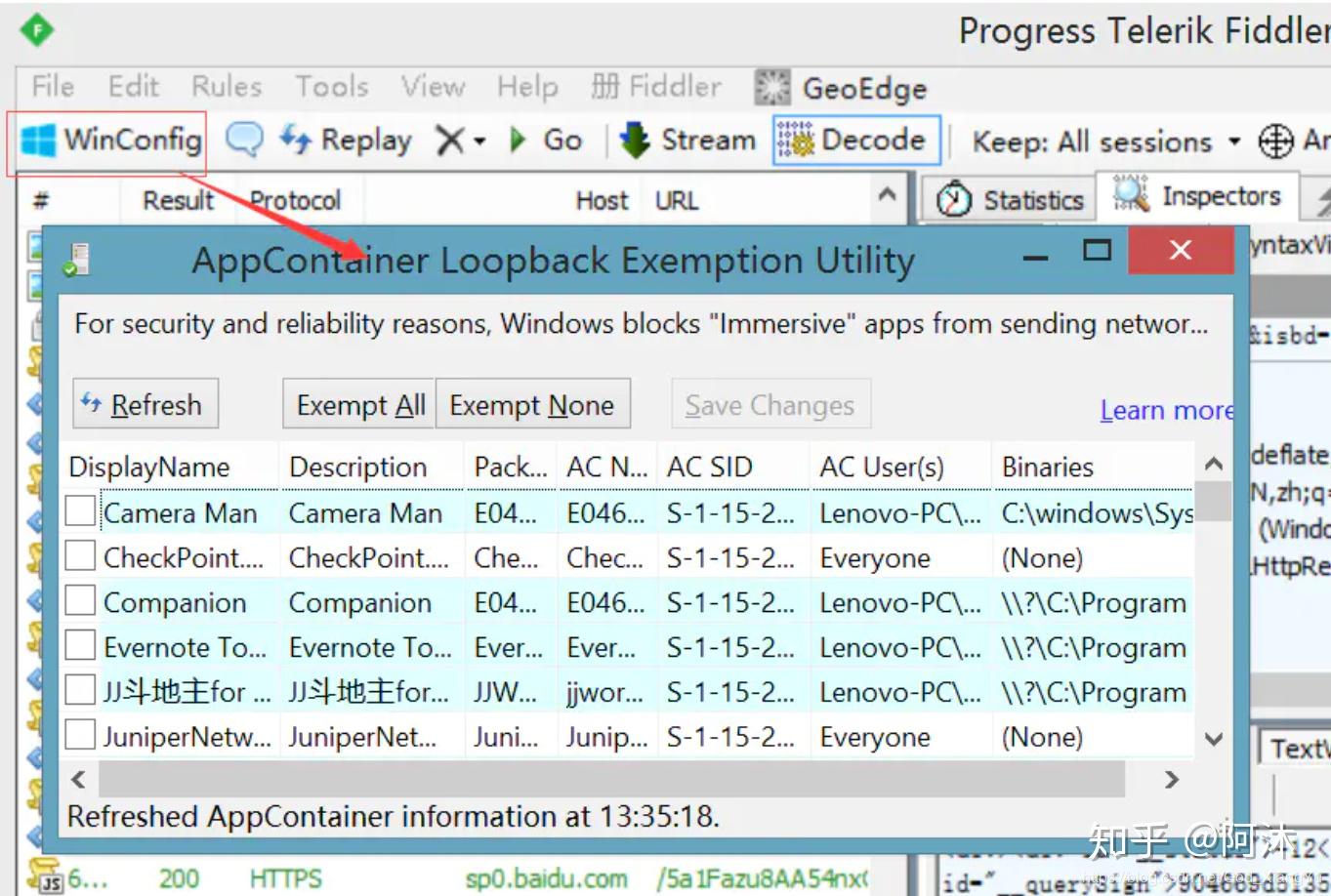
Task: Click the app list scroll up arrow
Action: click(1214, 464)
